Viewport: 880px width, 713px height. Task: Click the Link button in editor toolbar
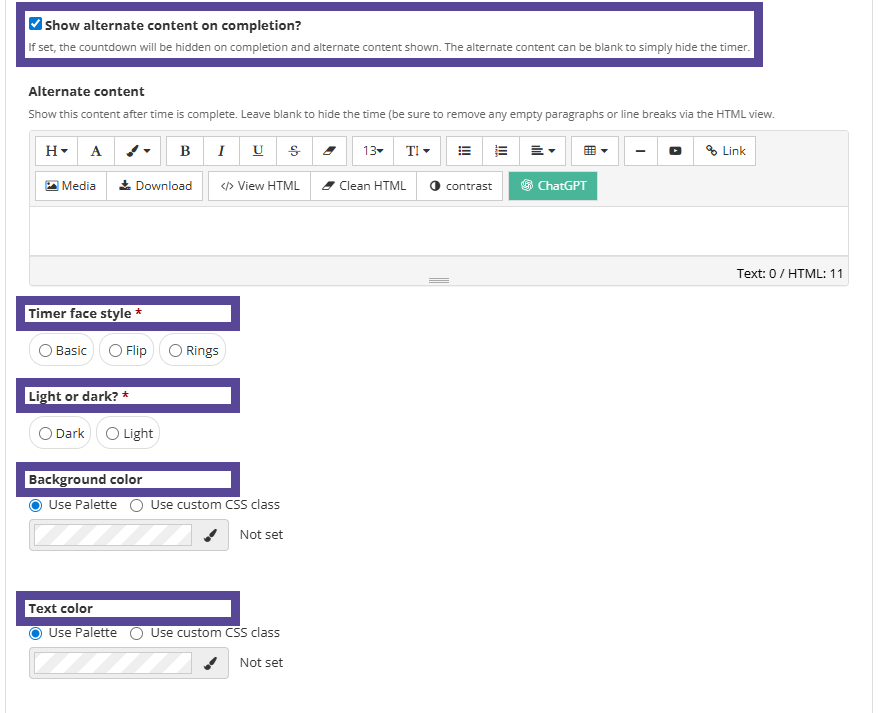tap(725, 151)
